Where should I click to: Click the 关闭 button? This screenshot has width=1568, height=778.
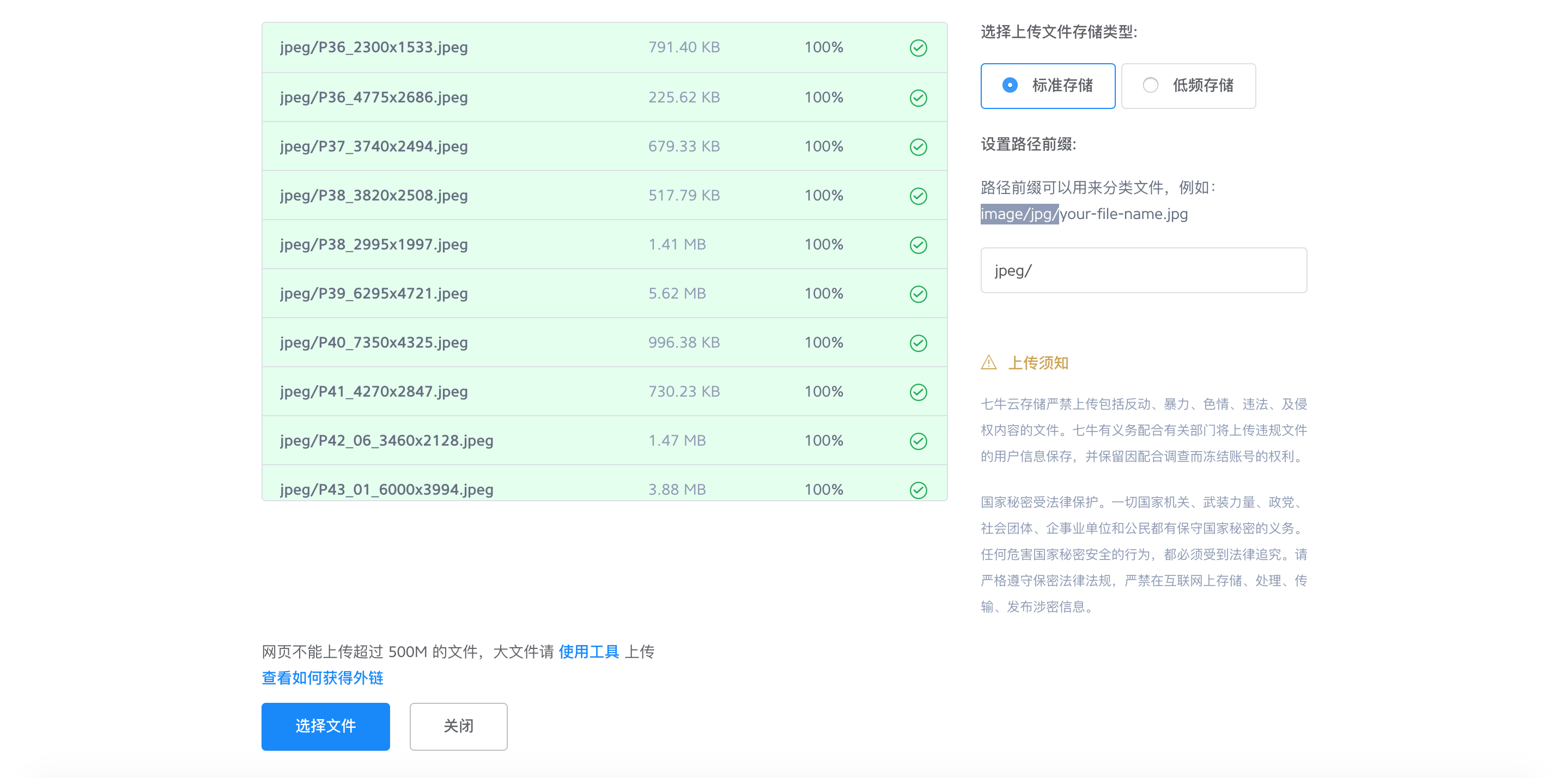458,726
